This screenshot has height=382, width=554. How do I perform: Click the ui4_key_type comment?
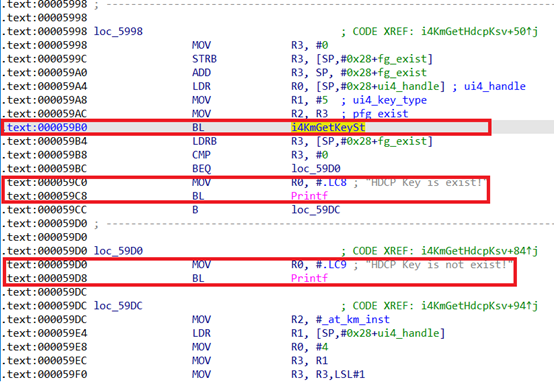click(x=390, y=100)
